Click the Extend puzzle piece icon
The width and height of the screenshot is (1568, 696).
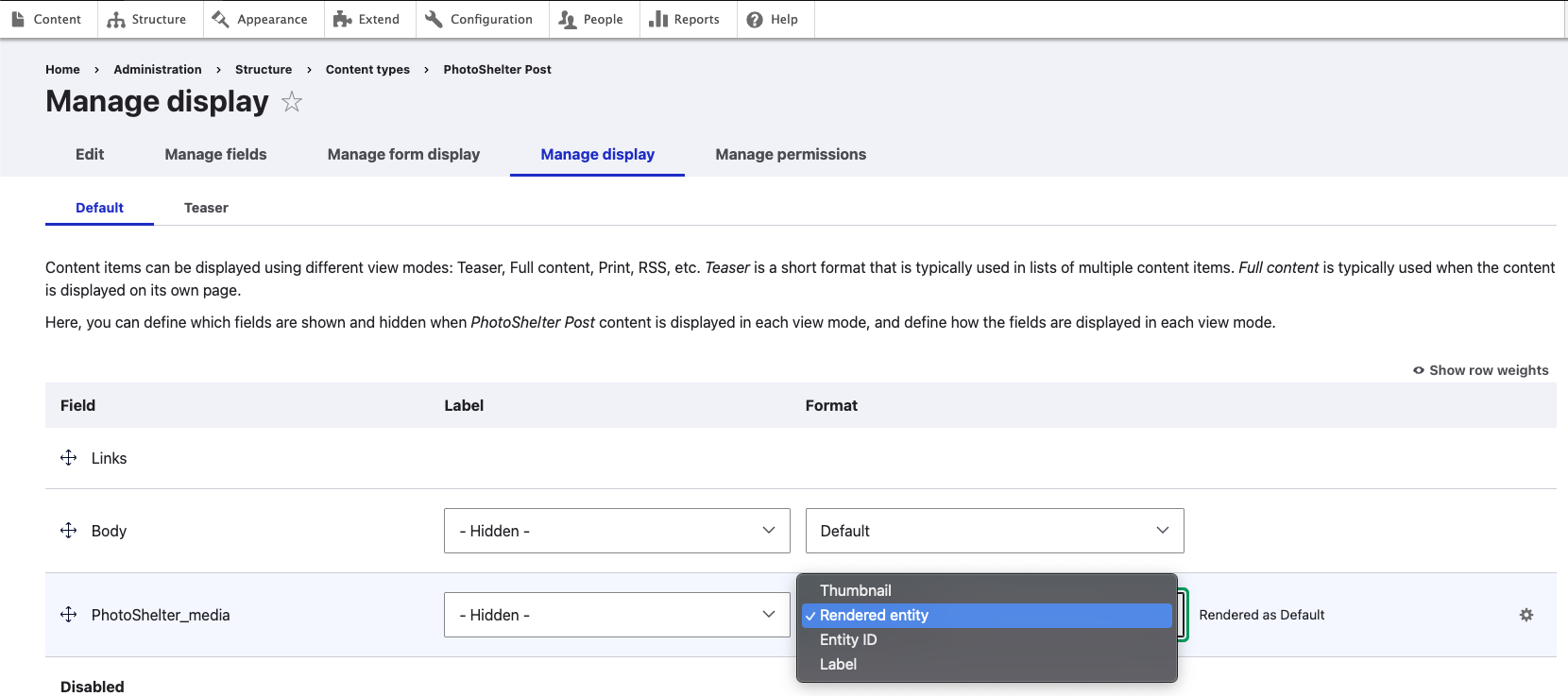(342, 19)
